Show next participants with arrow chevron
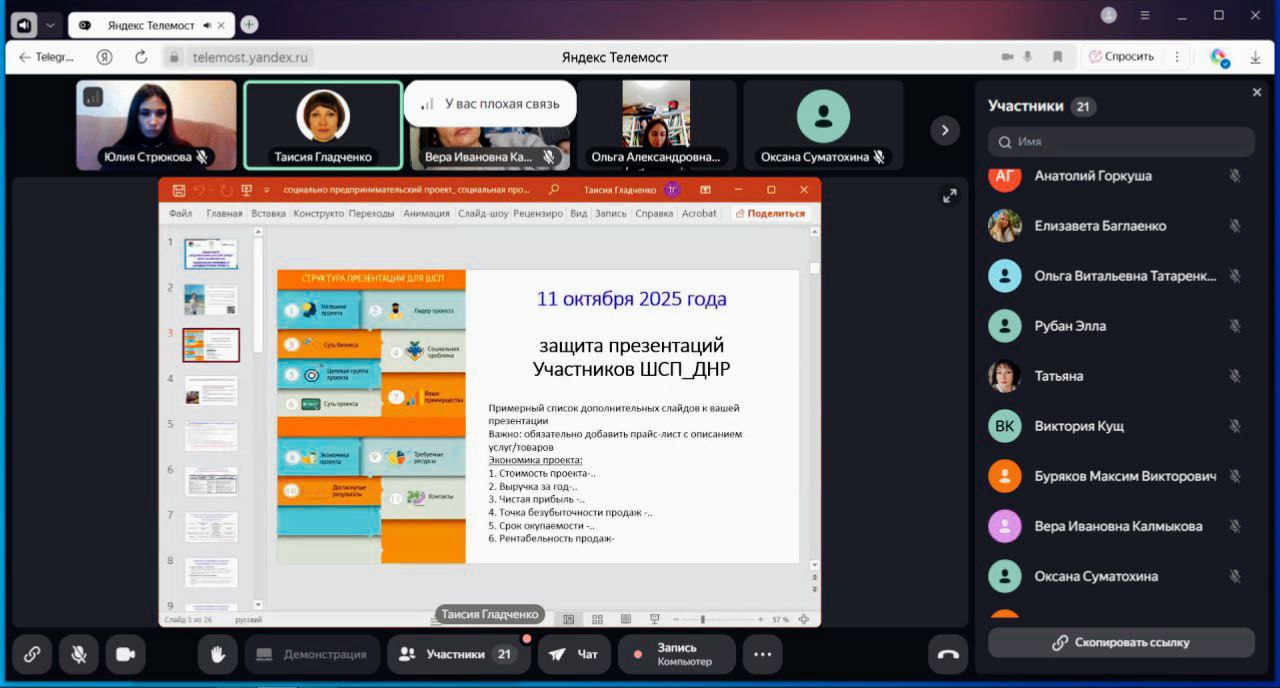The width and height of the screenshot is (1280, 688). [x=944, y=130]
